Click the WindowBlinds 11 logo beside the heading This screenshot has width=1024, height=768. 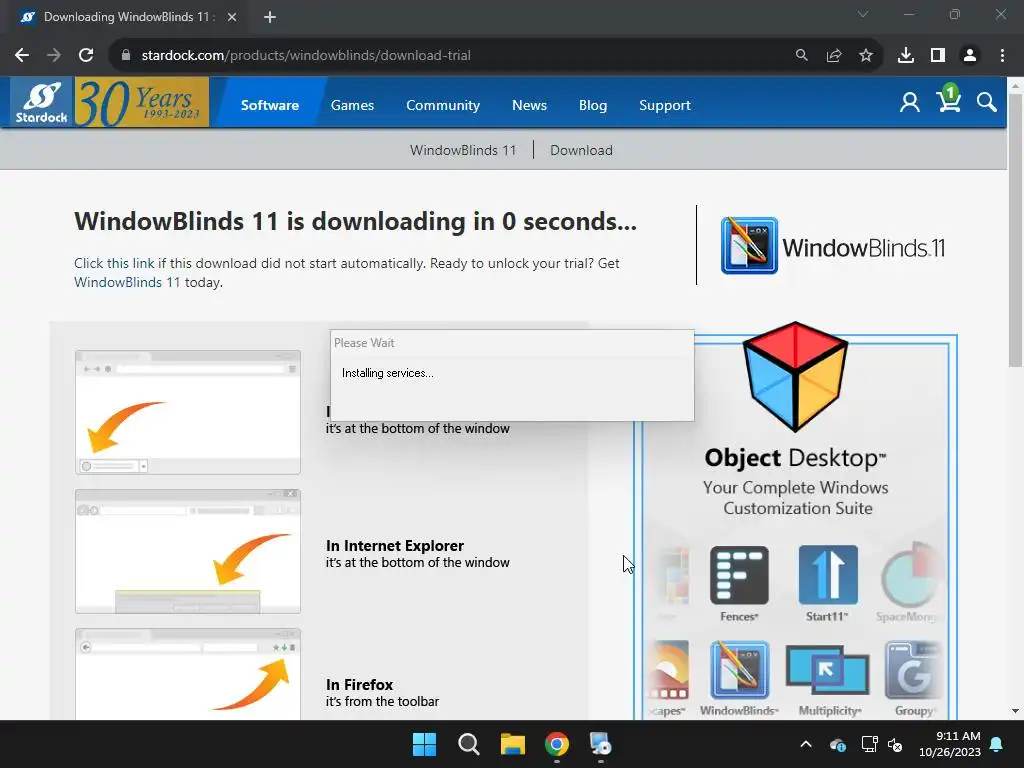point(832,246)
